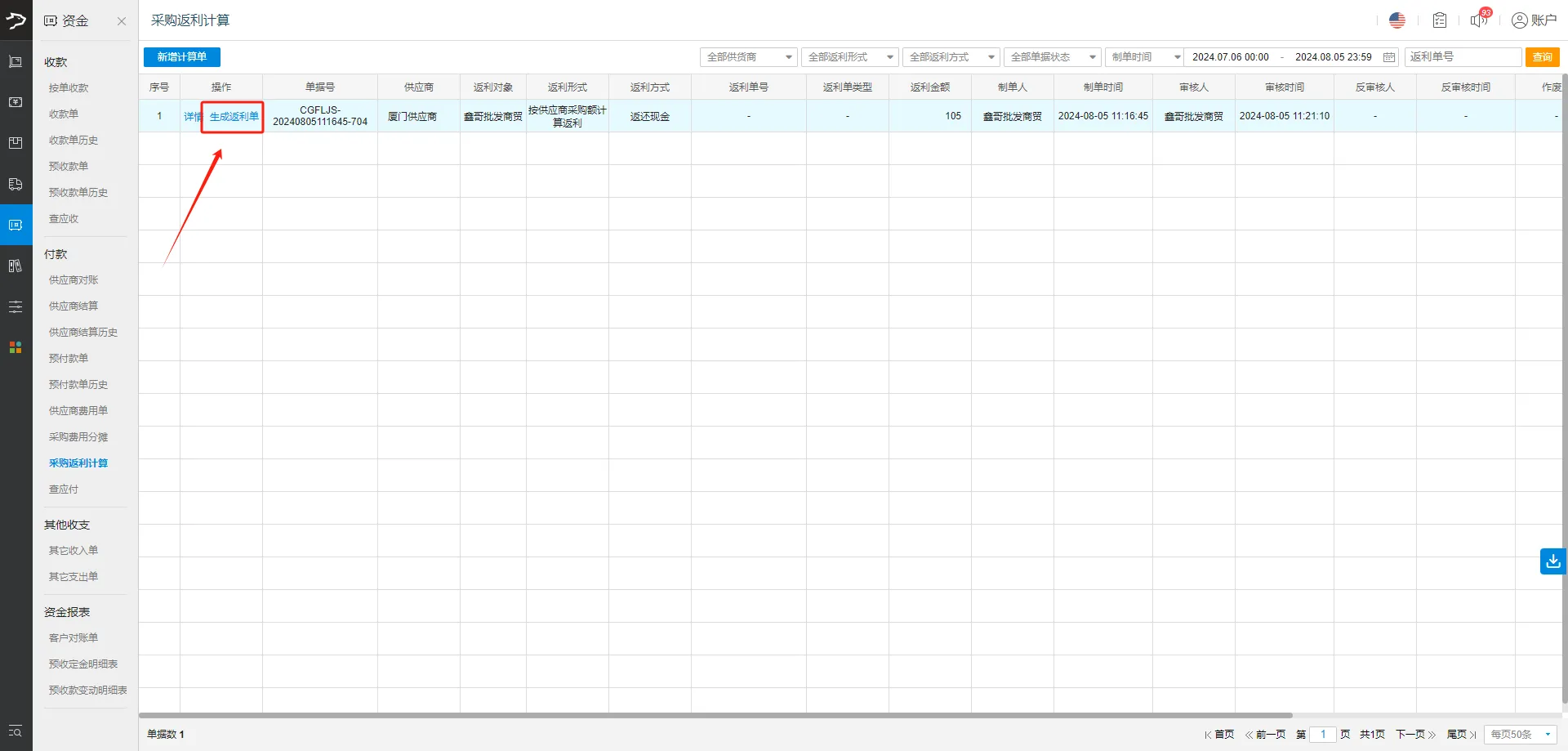Open the 每页50条 page size dropdown
The width and height of the screenshot is (1568, 751).
pos(1520,735)
